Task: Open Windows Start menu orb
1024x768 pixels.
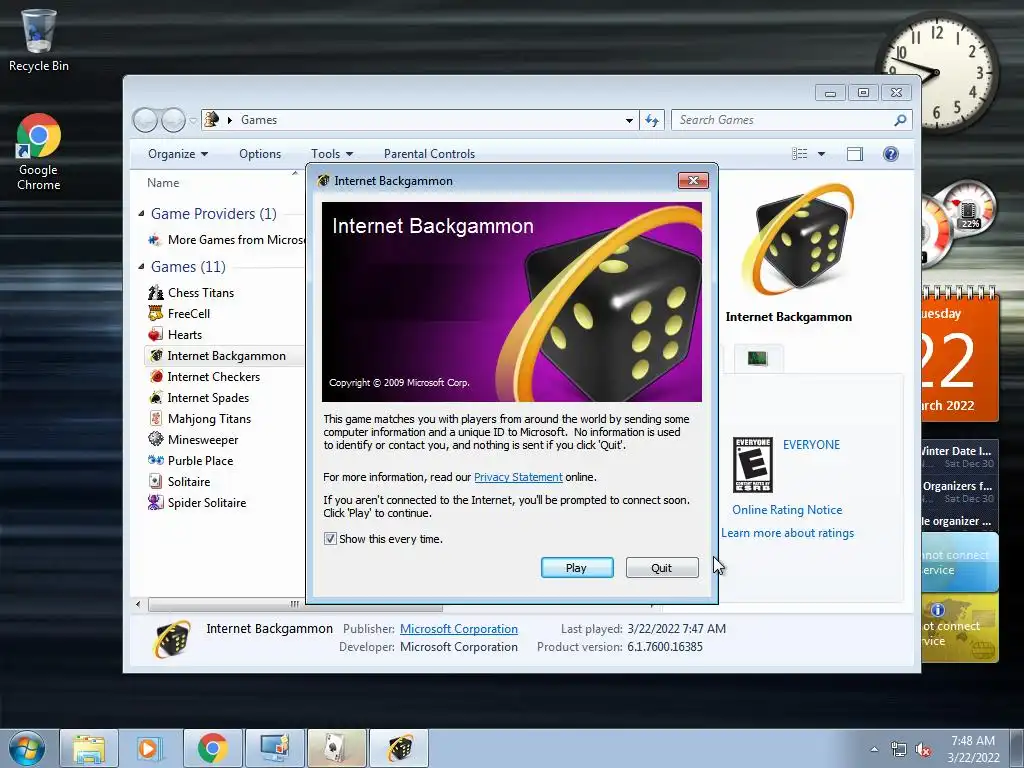Action: click(x=26, y=748)
